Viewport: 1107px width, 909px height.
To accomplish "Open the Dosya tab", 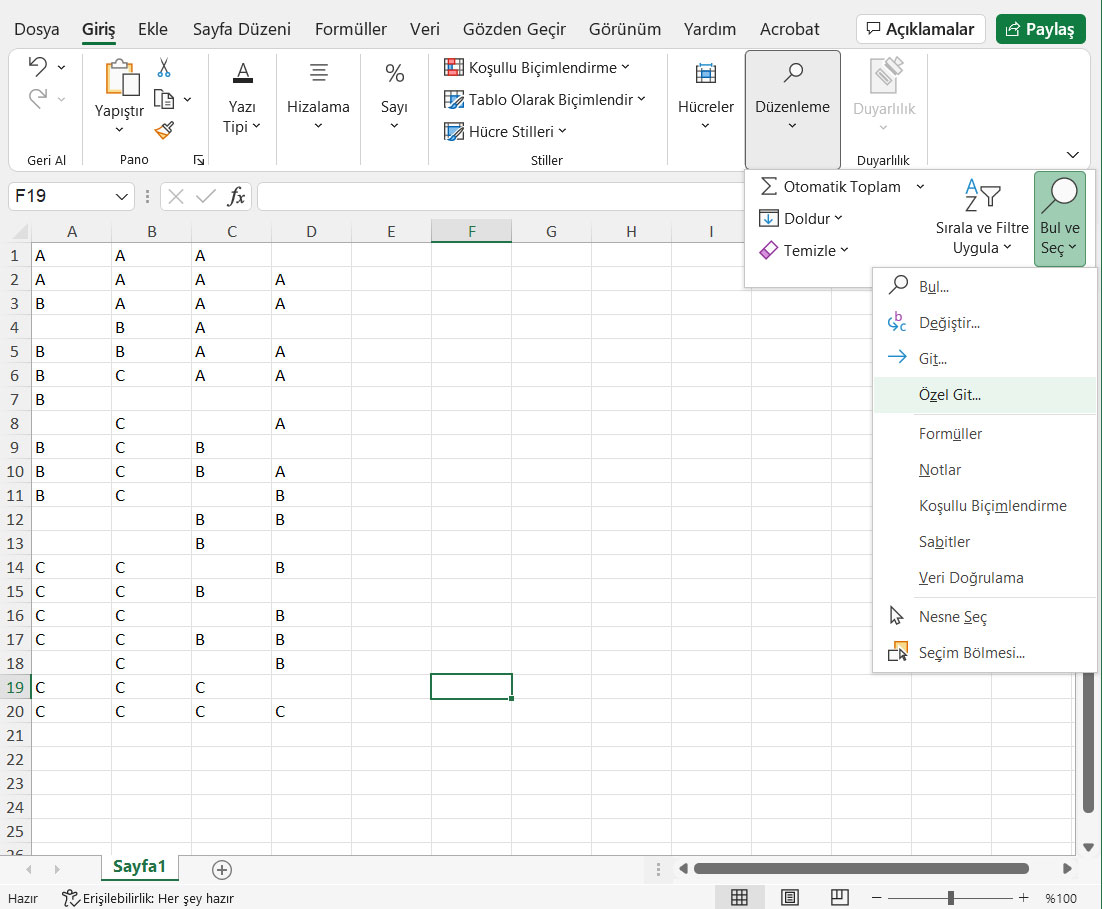I will [x=37, y=29].
